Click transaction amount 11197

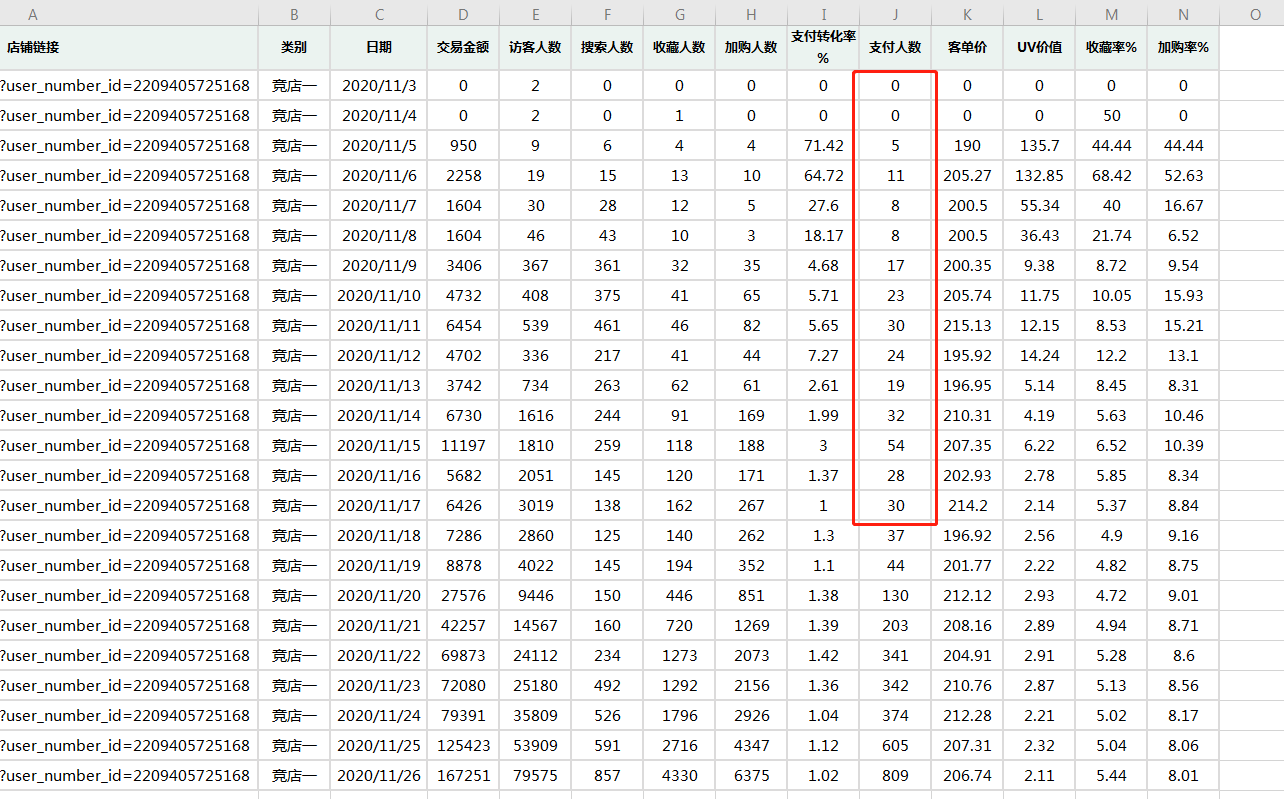[x=463, y=446]
